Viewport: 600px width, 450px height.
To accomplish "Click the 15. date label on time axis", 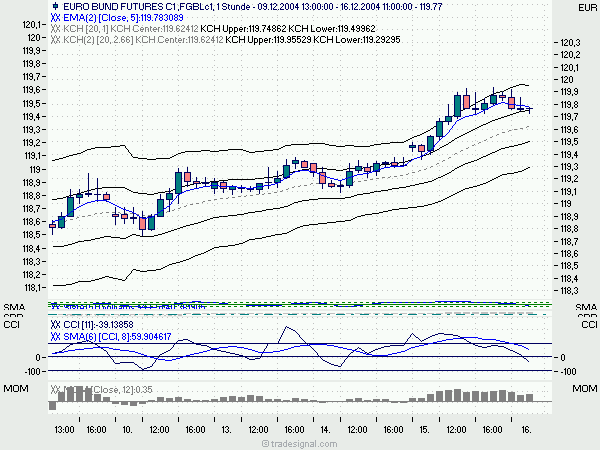I will (x=424, y=430).
